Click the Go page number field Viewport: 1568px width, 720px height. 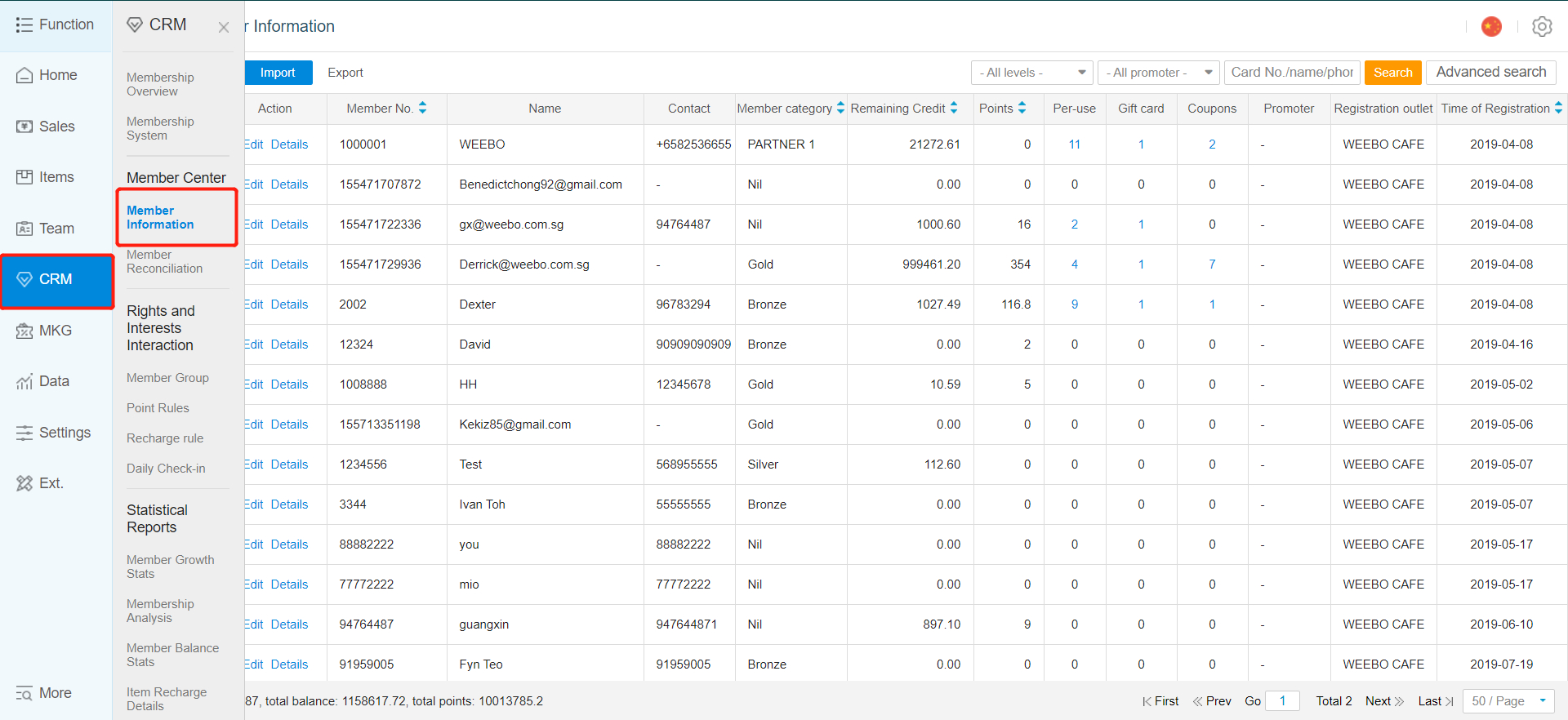pyautogui.click(x=1282, y=701)
